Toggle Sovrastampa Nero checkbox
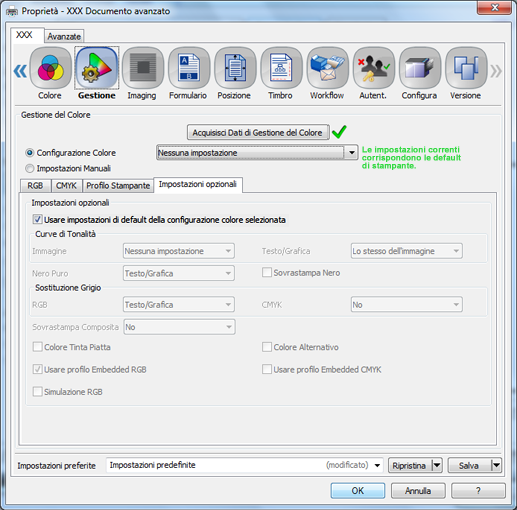 [267, 273]
